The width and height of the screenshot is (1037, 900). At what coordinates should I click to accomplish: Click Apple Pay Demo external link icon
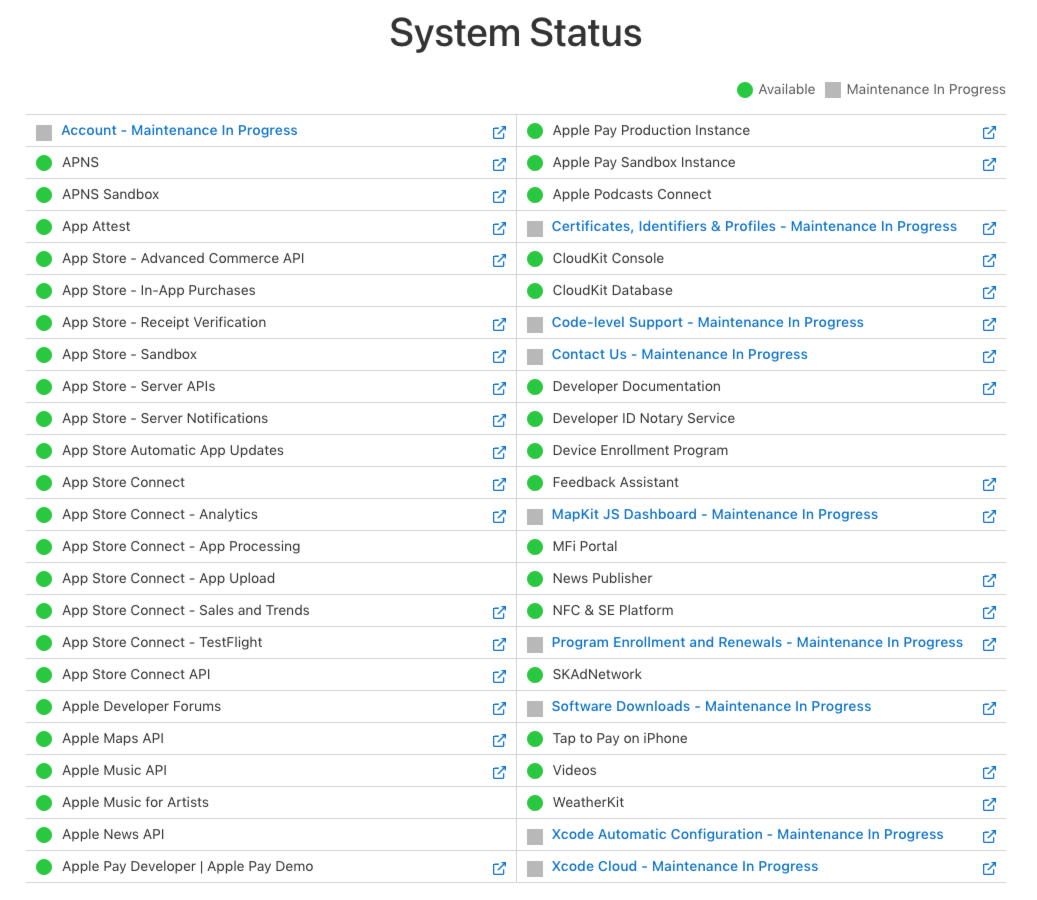[x=499, y=868]
